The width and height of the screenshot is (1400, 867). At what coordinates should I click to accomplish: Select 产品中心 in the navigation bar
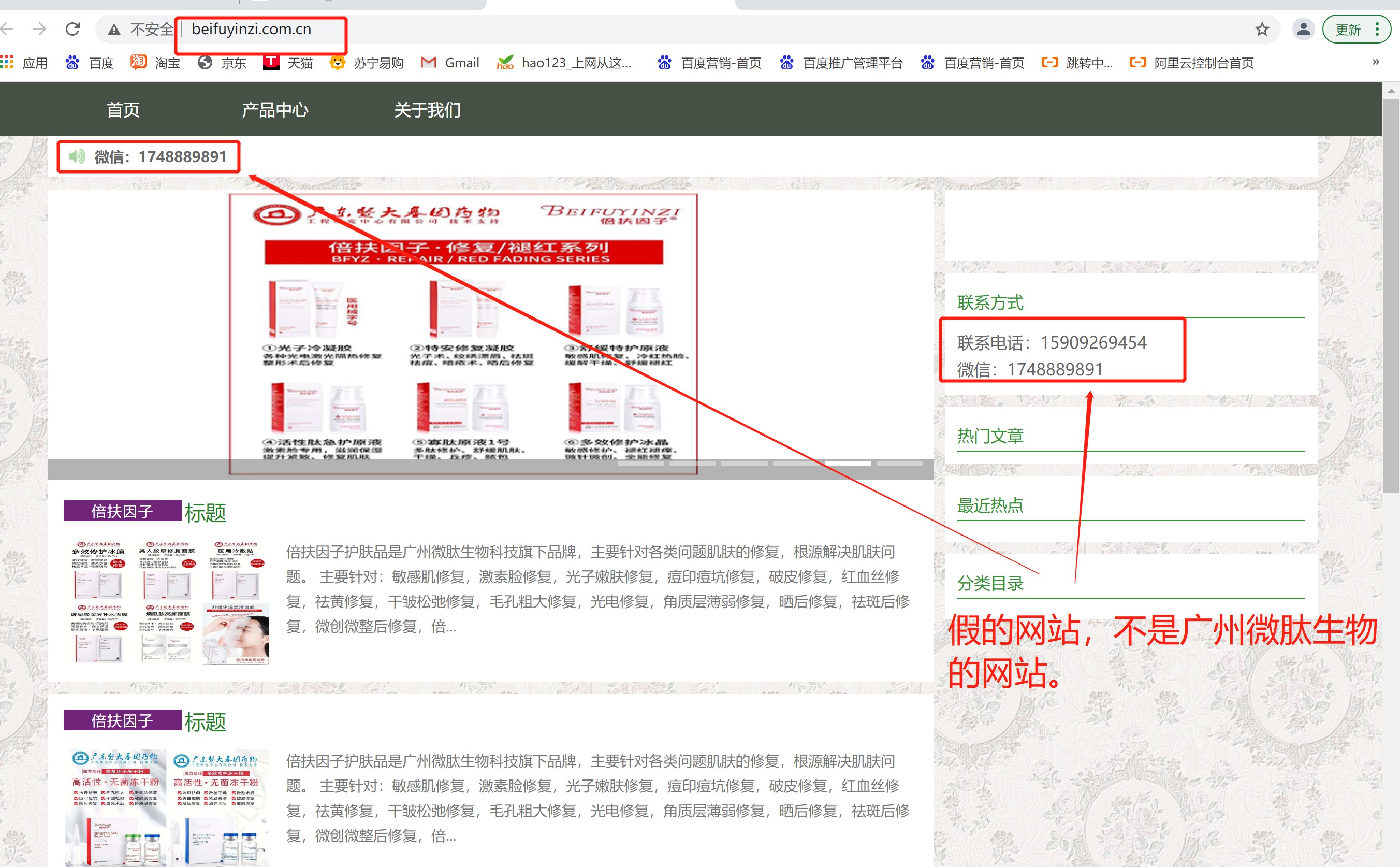[274, 109]
